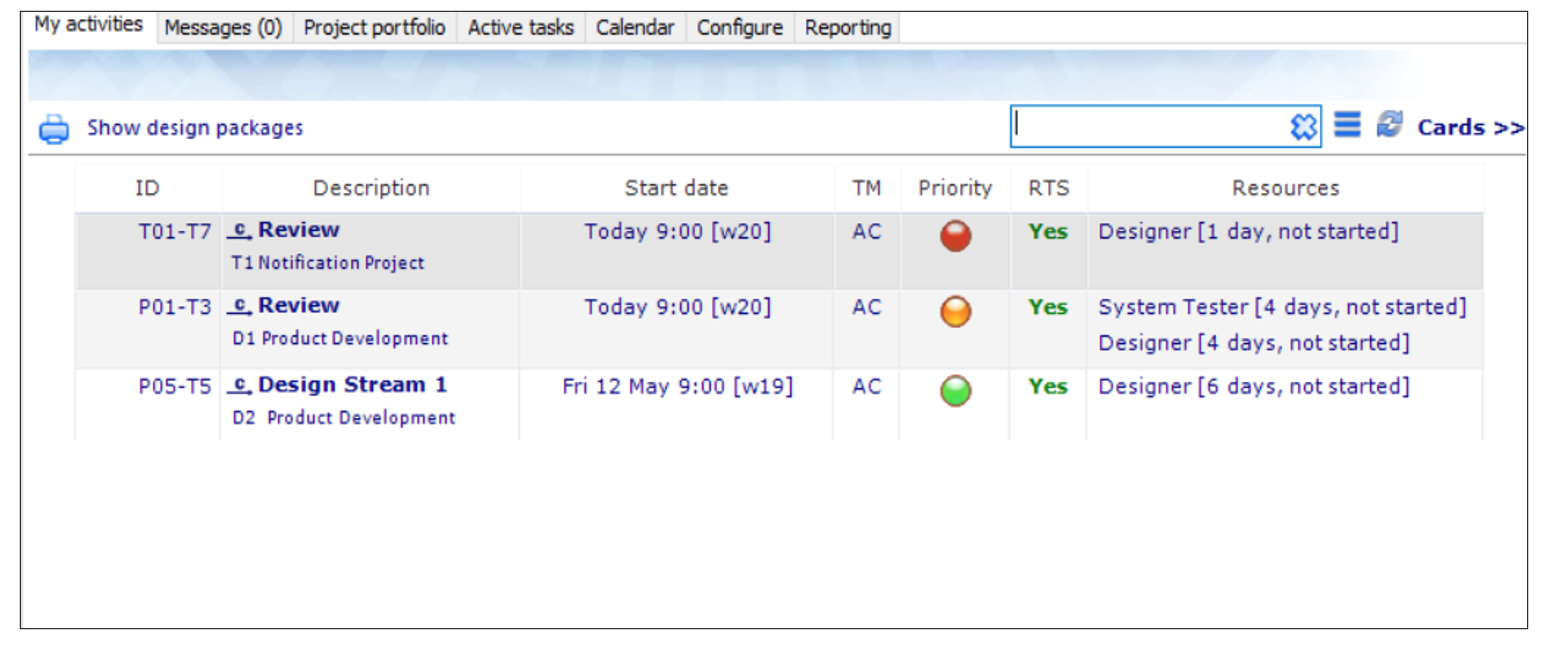The image size is (1544, 646).
Task: Select the Reporting tab
Action: tap(848, 28)
